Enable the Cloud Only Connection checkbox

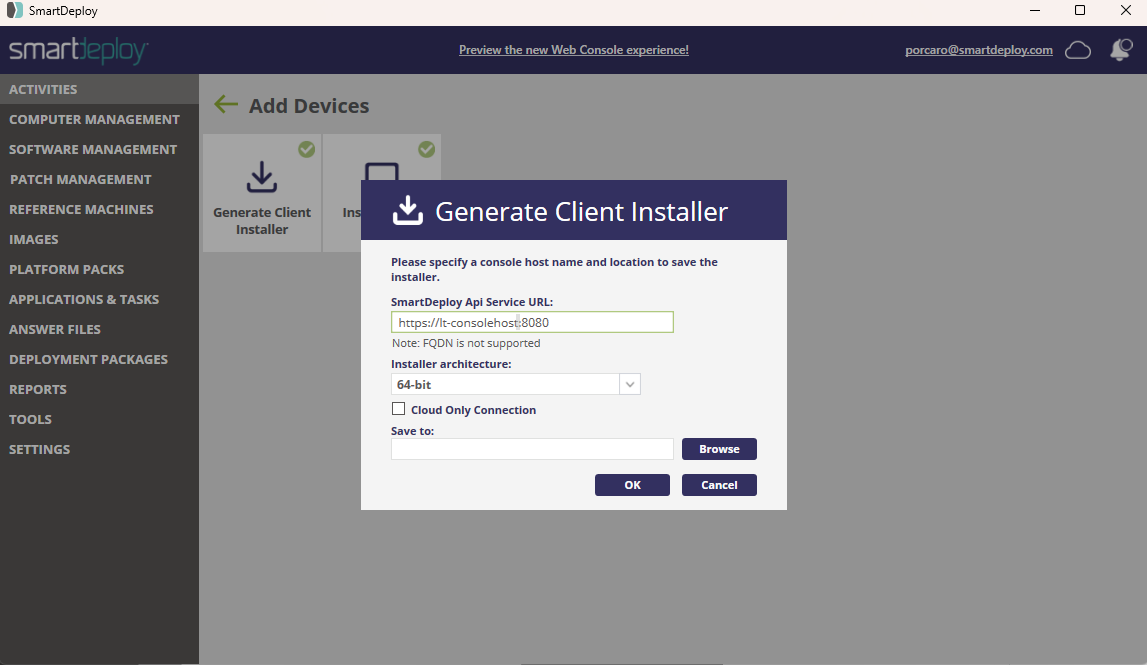coord(399,409)
